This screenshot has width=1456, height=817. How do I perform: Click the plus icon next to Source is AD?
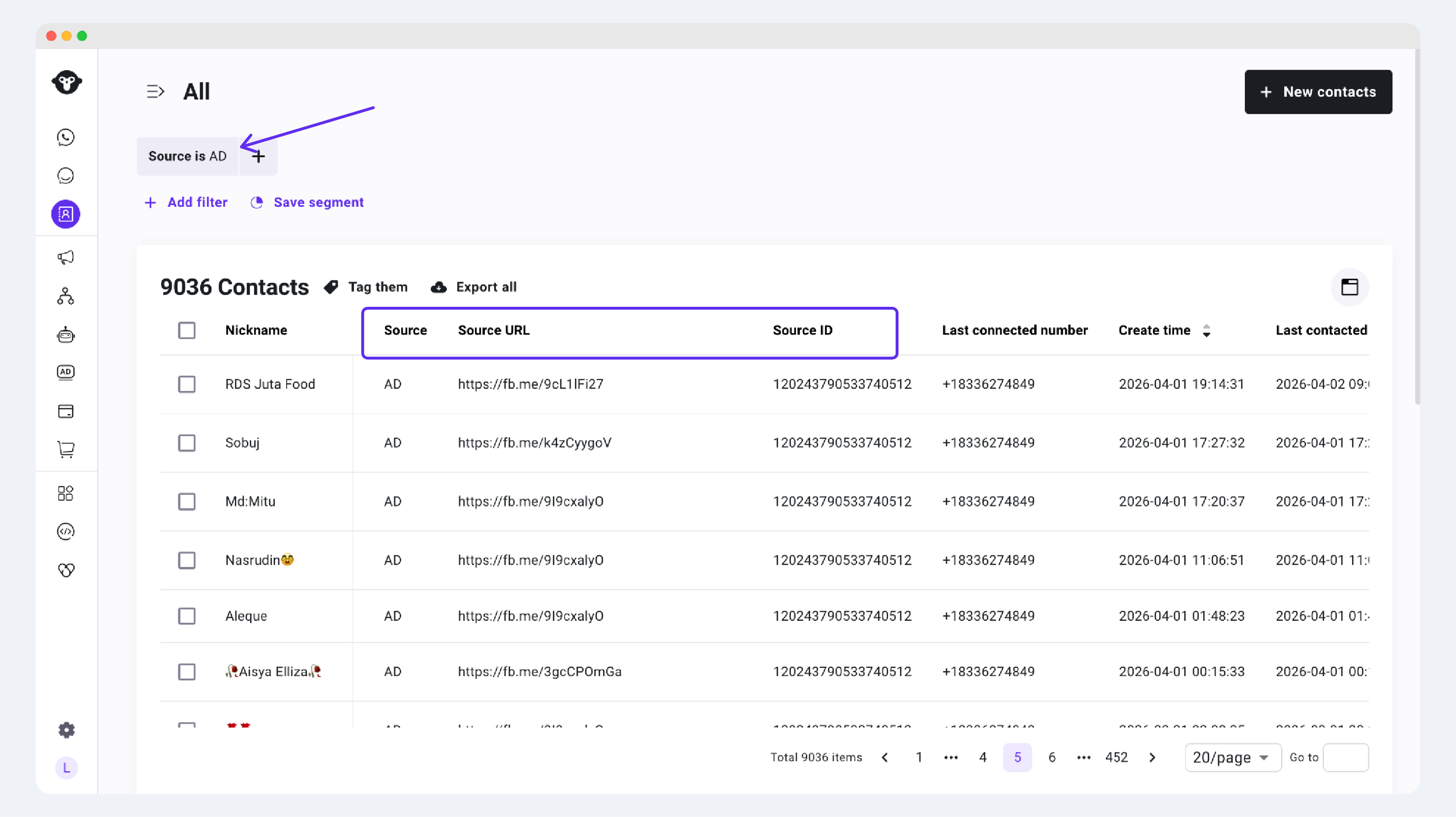pos(258,156)
